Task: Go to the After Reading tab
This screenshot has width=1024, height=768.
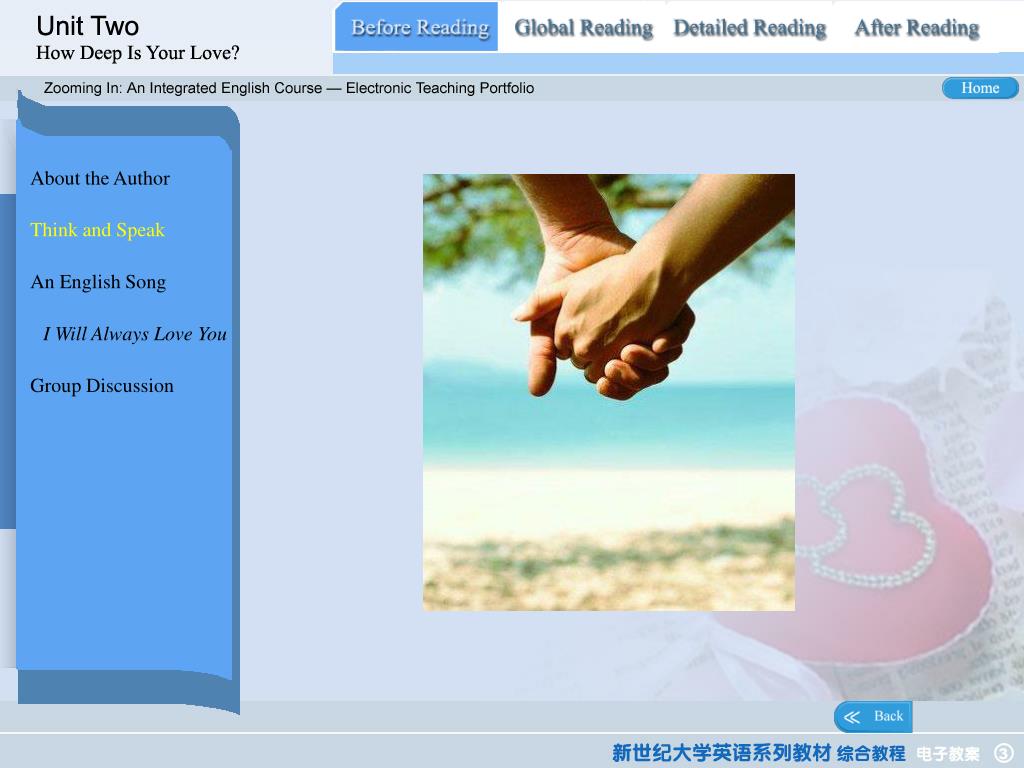Action: (x=917, y=28)
